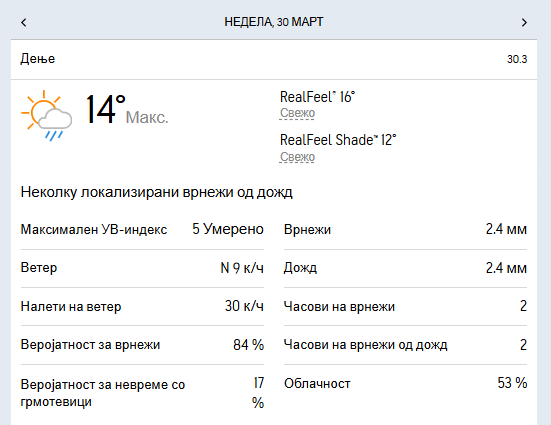This screenshot has height=425, width=551.
Task: Select the RealFeel 16° text
Action: click(317, 97)
